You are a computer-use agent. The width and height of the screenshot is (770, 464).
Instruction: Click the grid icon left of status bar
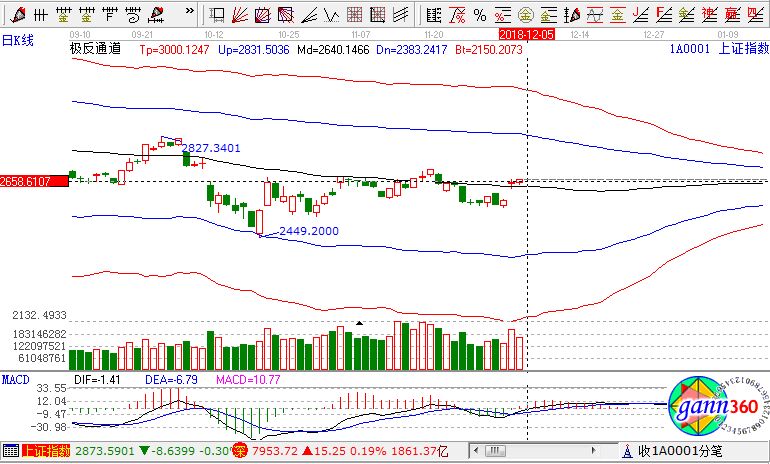(x=10, y=452)
